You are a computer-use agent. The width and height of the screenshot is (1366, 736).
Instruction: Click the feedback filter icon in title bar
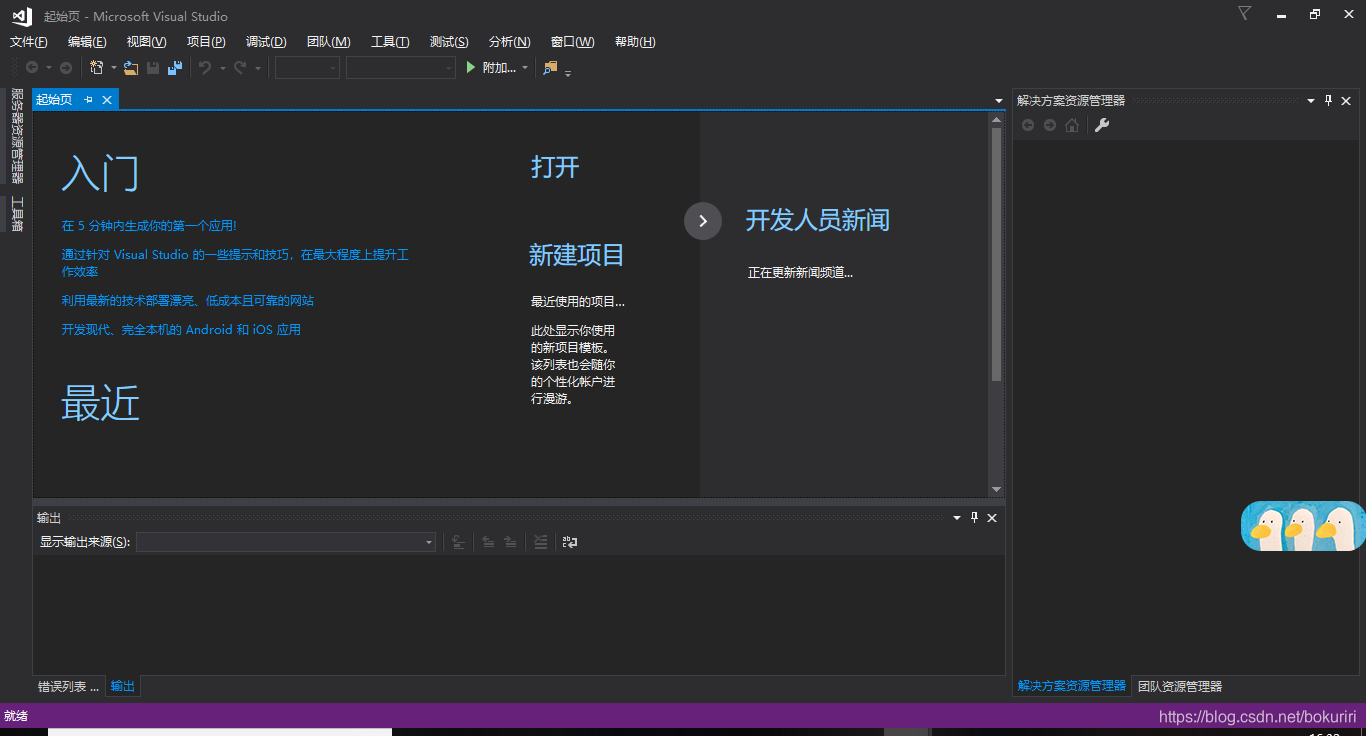[1244, 13]
